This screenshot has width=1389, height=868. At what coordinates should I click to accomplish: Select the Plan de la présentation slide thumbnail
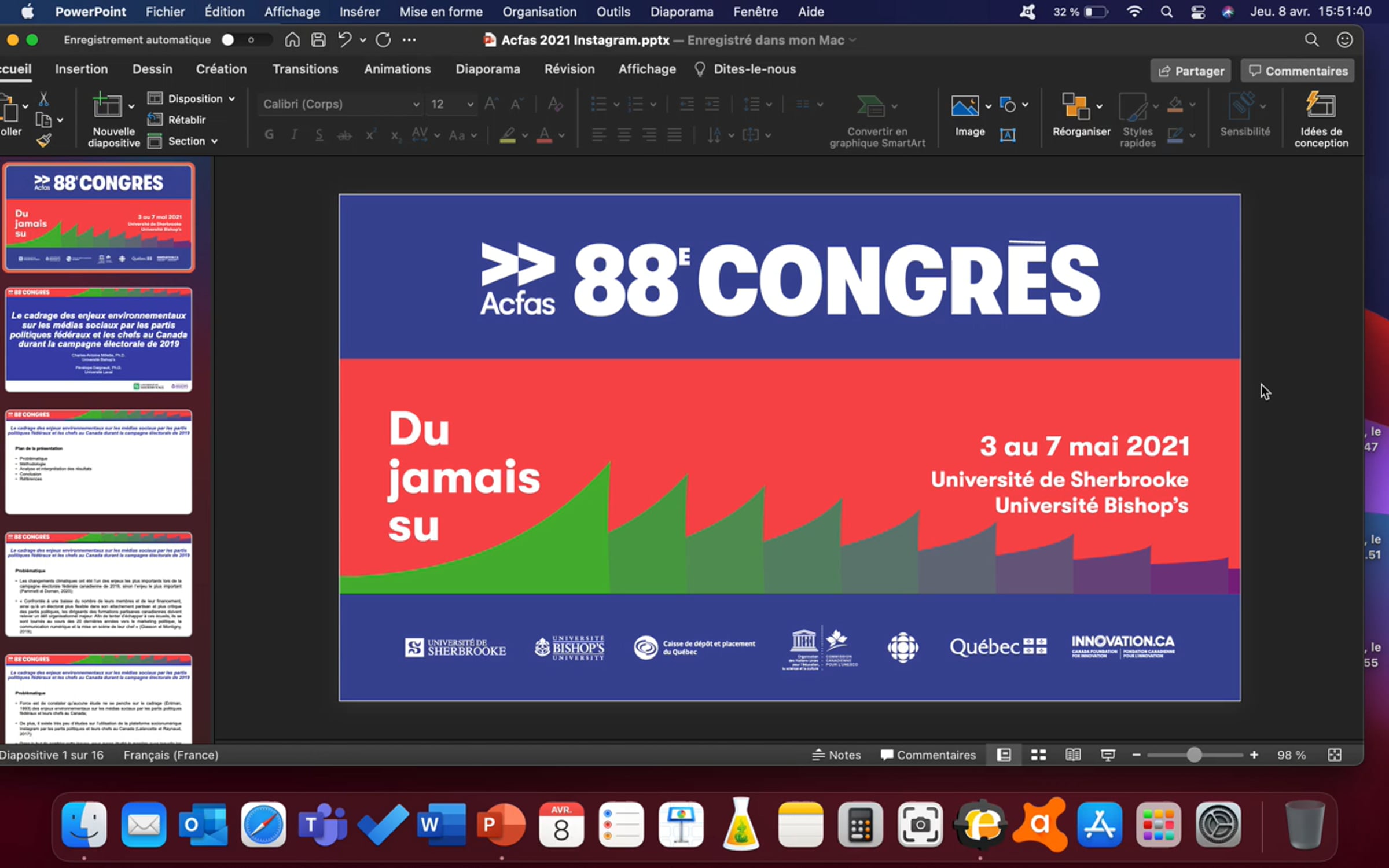click(98, 462)
